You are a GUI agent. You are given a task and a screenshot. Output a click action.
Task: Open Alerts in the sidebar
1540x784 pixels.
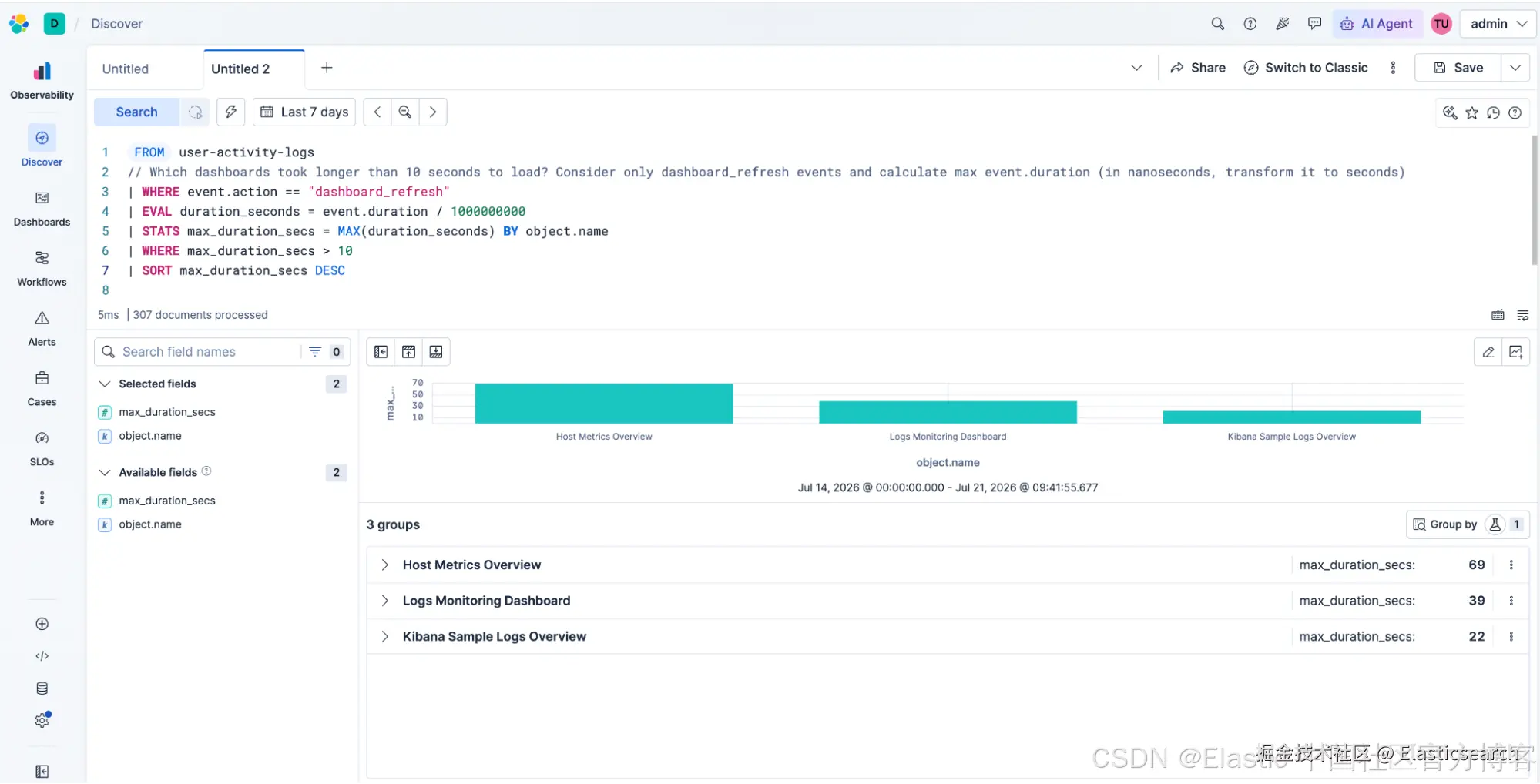(x=42, y=329)
